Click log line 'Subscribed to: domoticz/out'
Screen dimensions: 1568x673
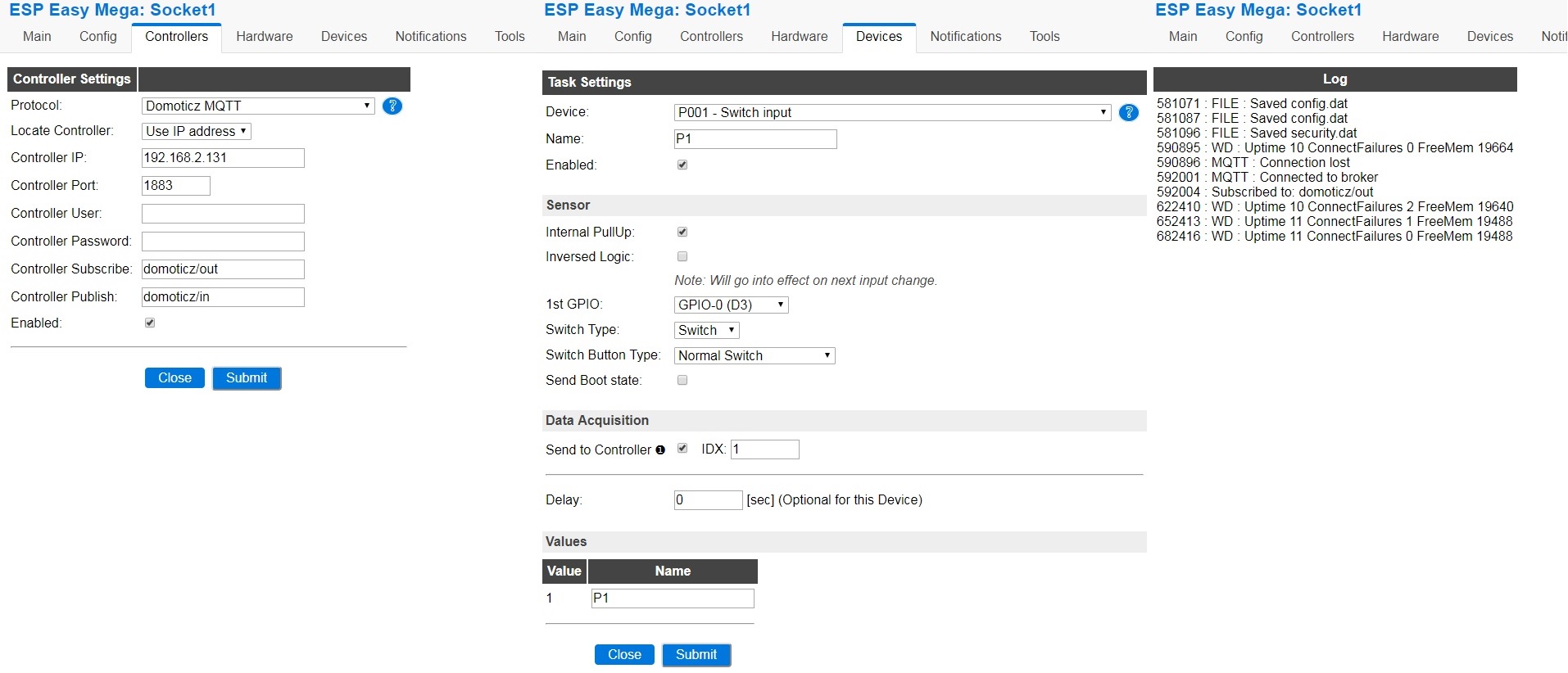click(1265, 192)
